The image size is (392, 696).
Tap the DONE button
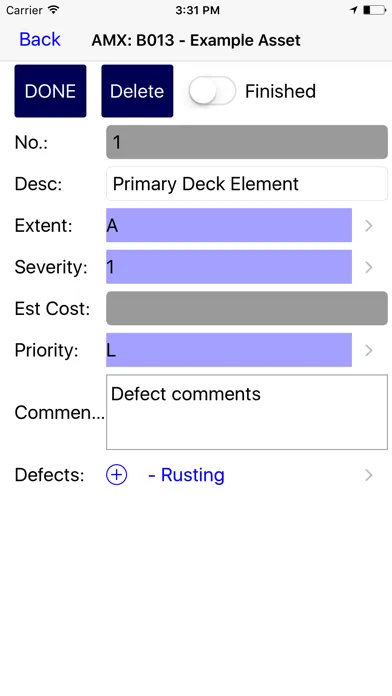click(50, 91)
